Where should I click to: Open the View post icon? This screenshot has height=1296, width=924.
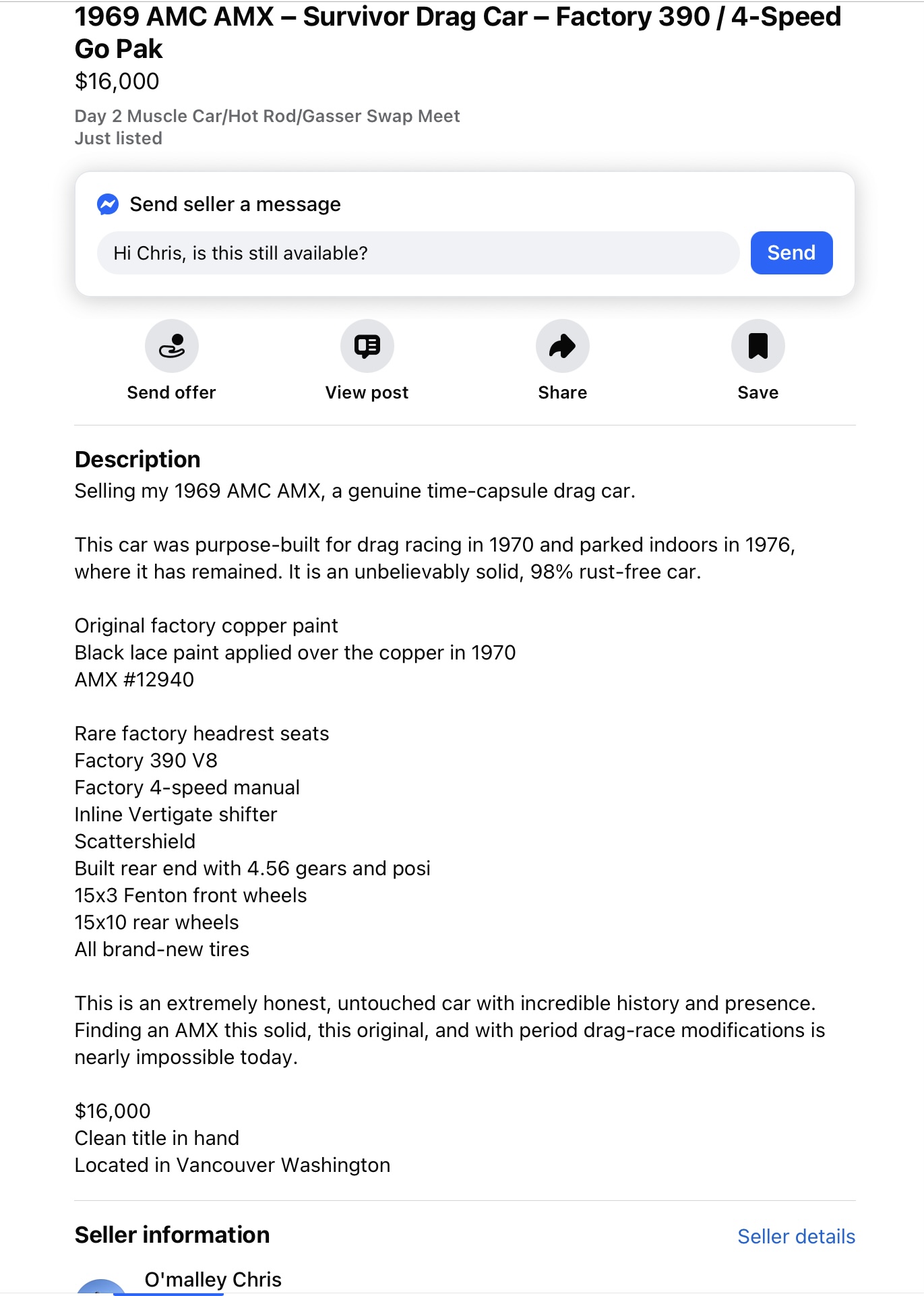pos(367,346)
